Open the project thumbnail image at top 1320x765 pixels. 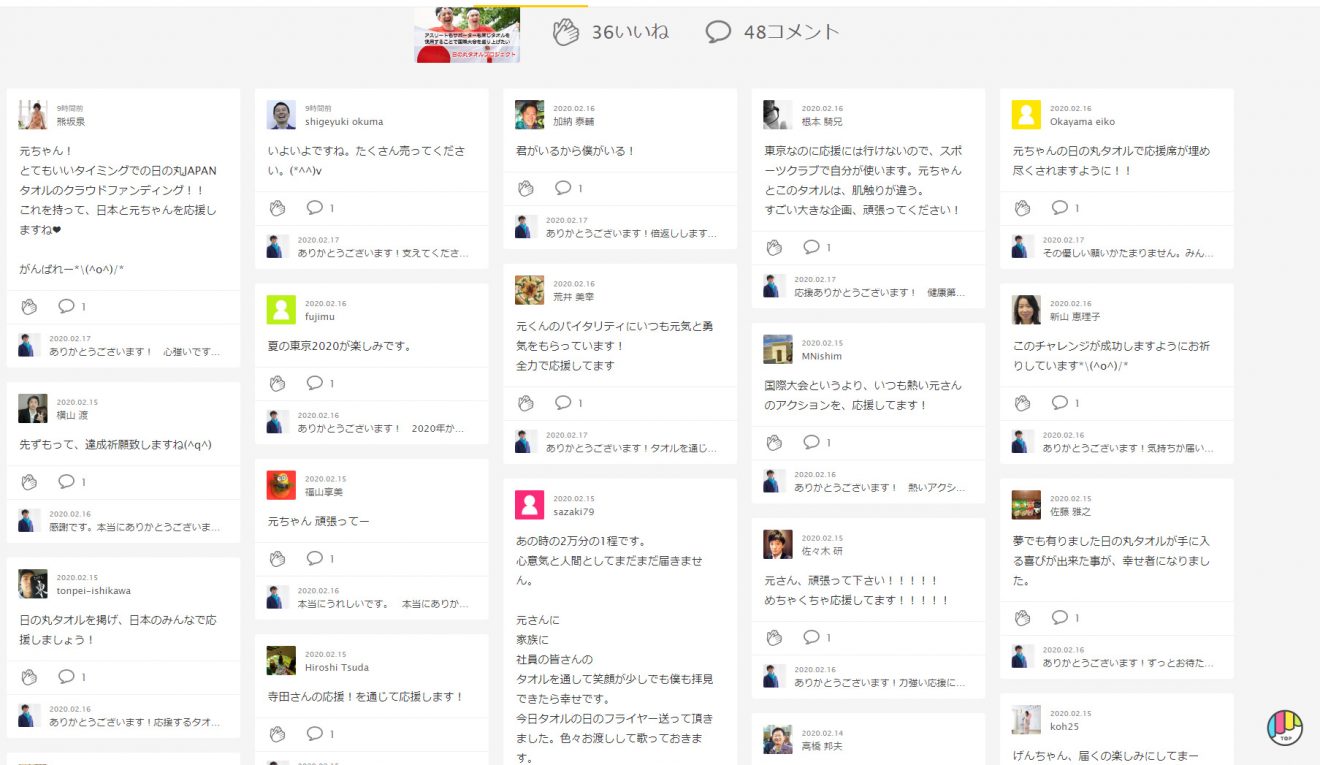pos(467,34)
